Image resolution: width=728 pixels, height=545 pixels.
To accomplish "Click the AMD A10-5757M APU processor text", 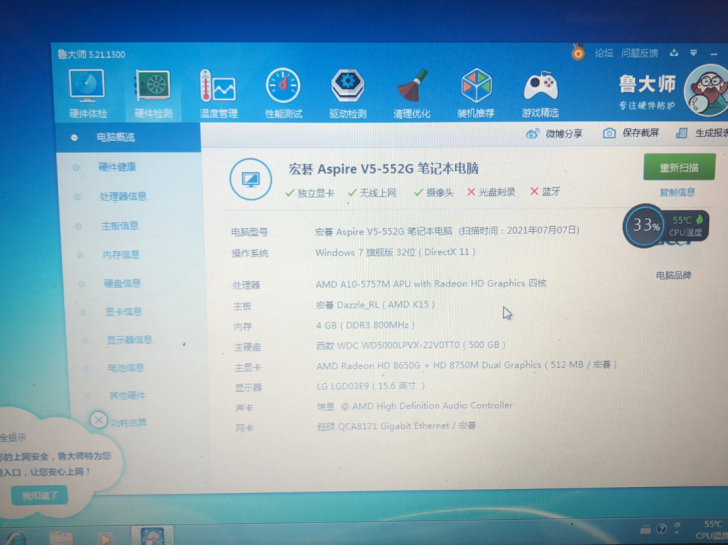I will click(431, 284).
